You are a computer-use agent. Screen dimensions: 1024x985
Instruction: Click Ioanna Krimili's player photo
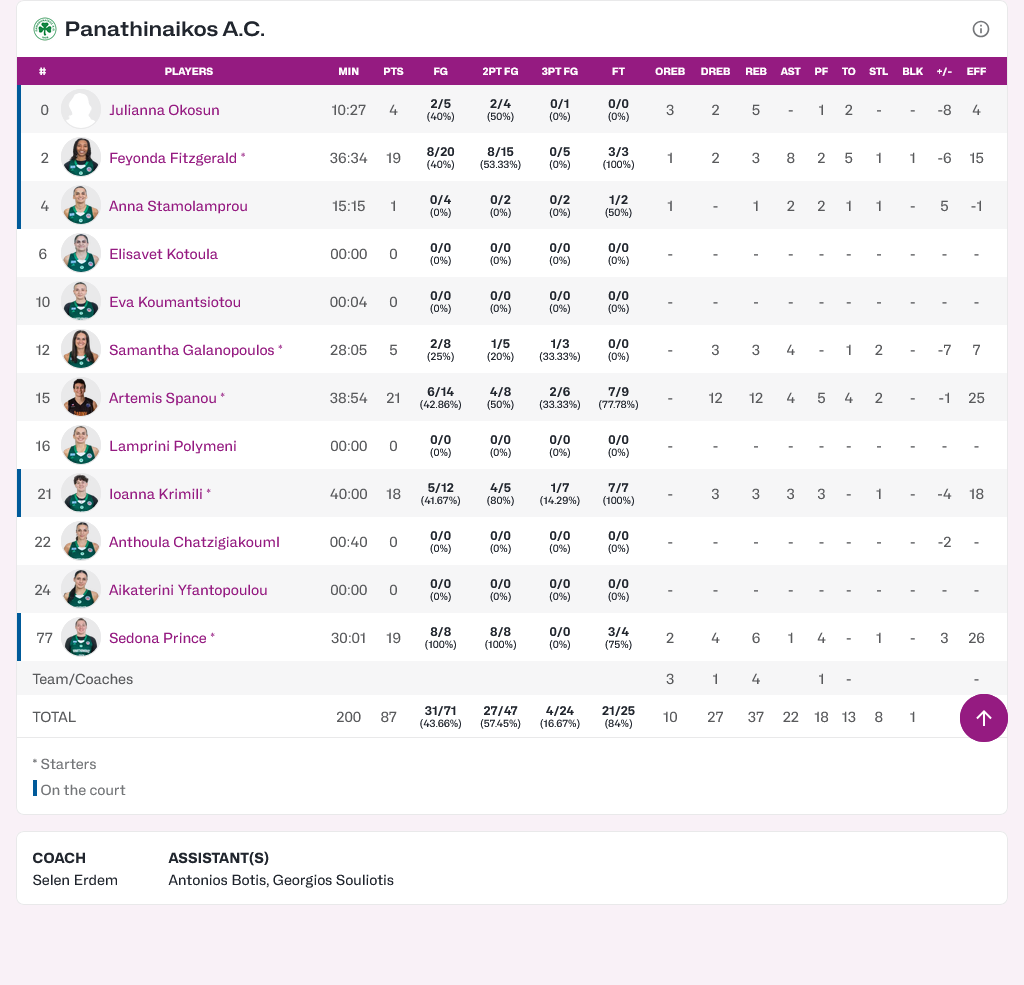(x=81, y=494)
